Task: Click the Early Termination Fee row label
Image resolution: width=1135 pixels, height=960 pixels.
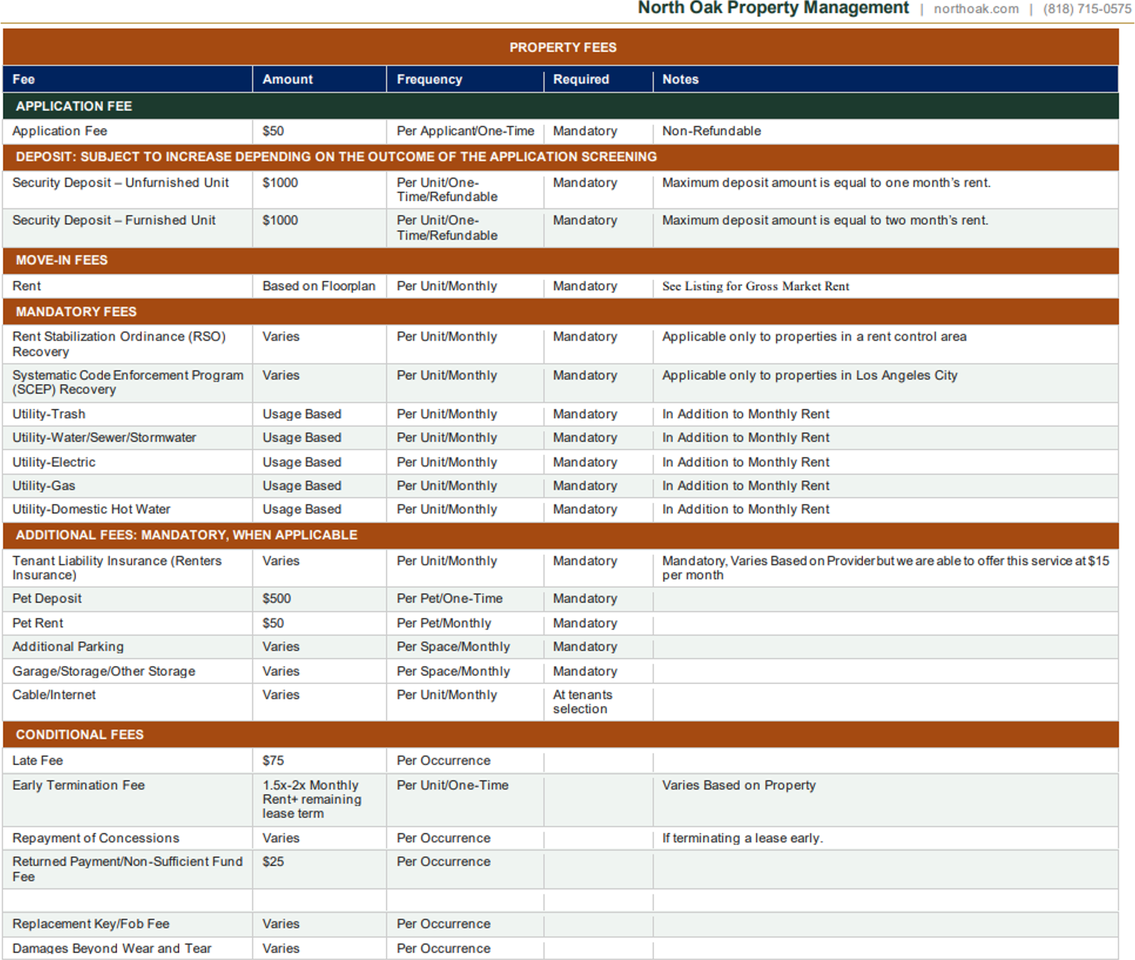Action: (78, 786)
